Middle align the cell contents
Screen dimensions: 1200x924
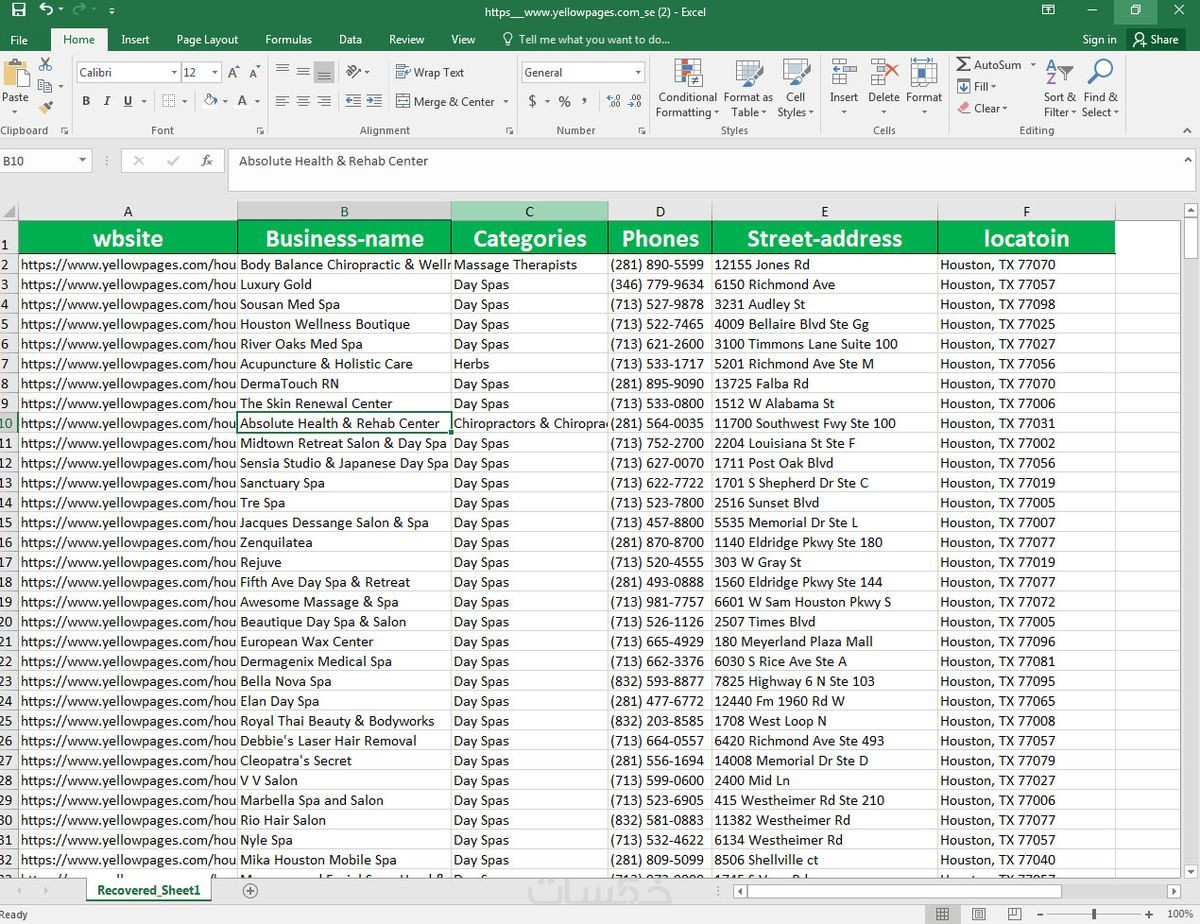(303, 72)
